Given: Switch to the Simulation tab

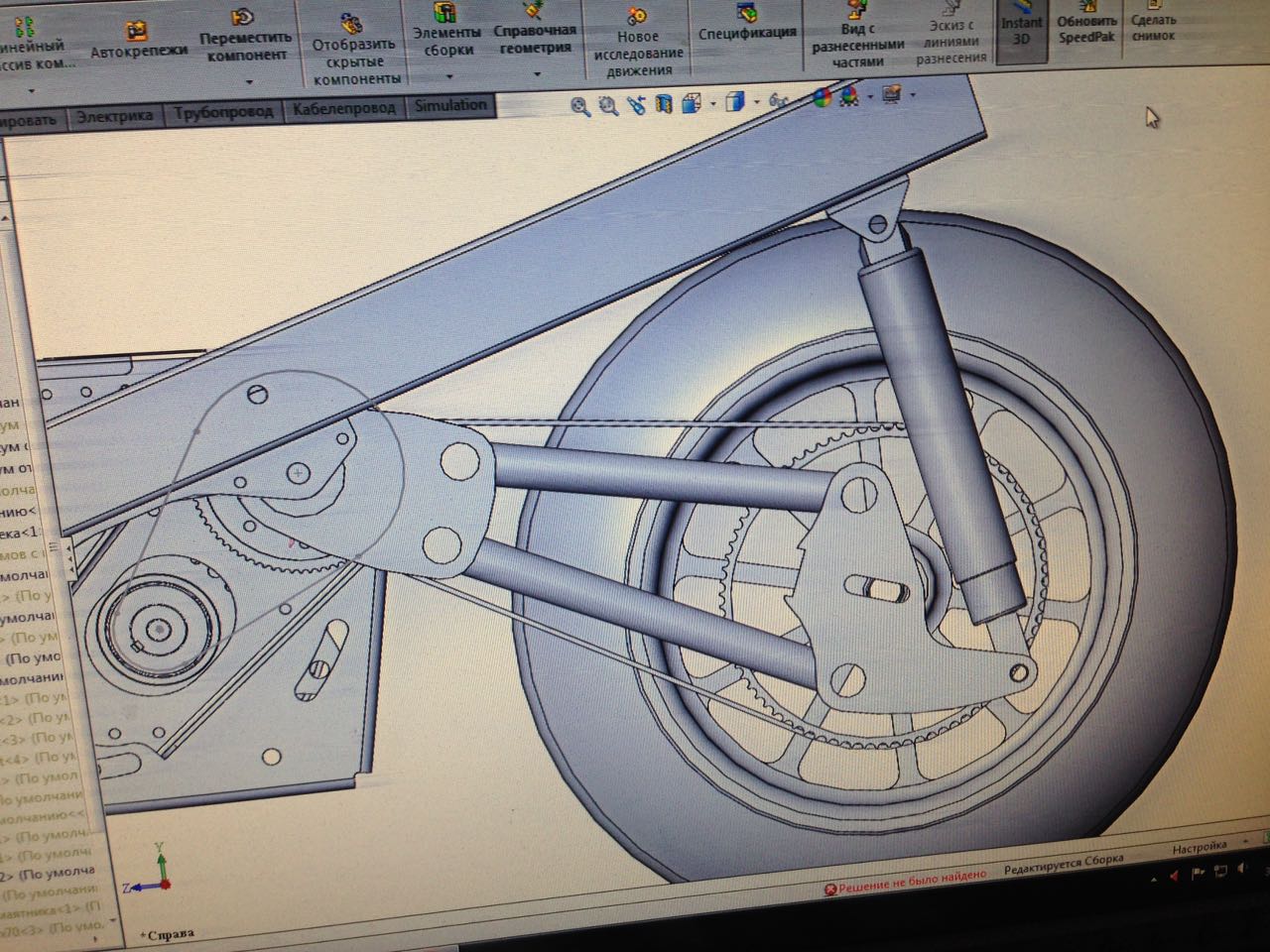Looking at the screenshot, I should tap(450, 105).
